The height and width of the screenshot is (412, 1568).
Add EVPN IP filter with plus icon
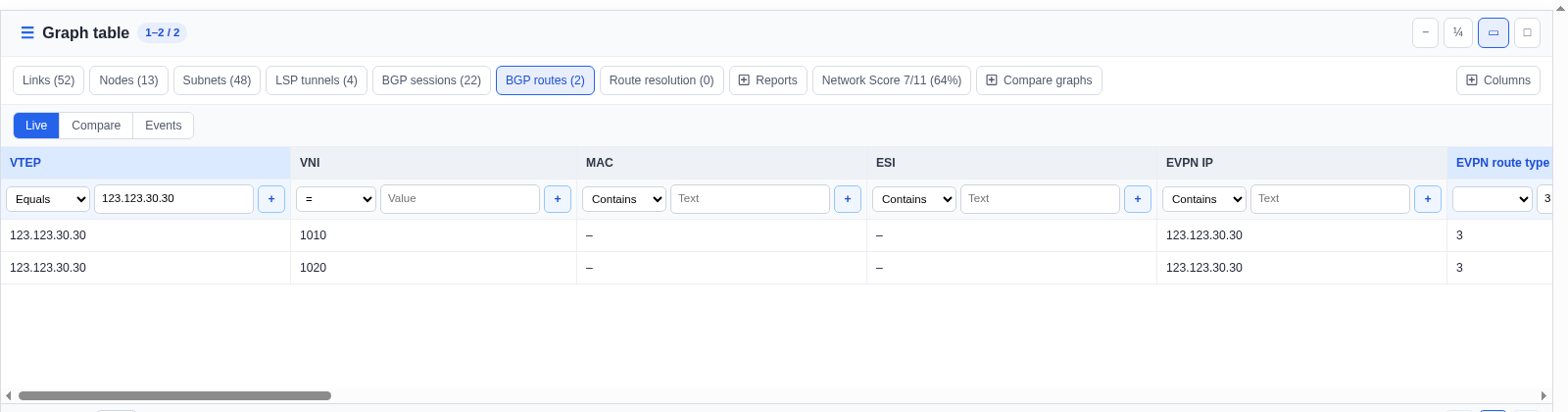coord(1428,199)
